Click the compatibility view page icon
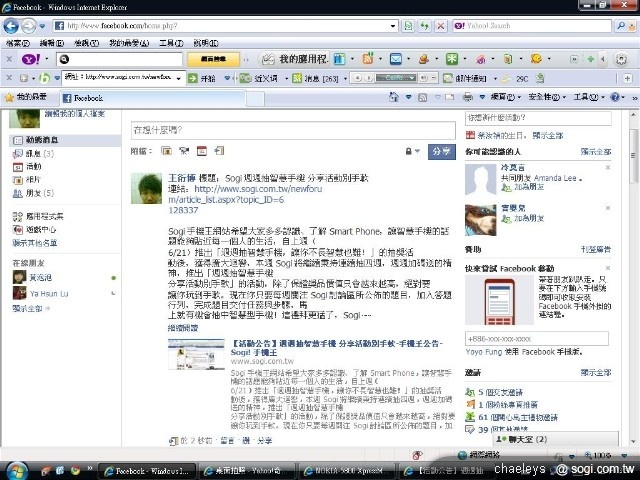The height and width of the screenshot is (480, 640). point(408,26)
